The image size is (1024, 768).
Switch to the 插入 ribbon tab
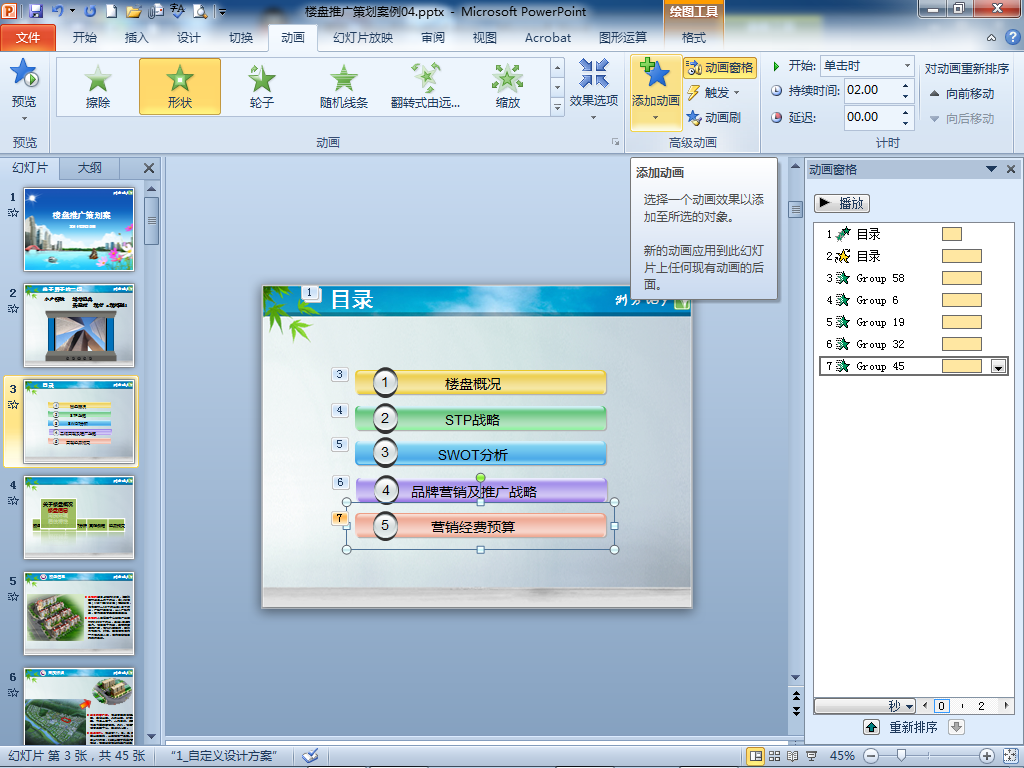click(x=136, y=38)
